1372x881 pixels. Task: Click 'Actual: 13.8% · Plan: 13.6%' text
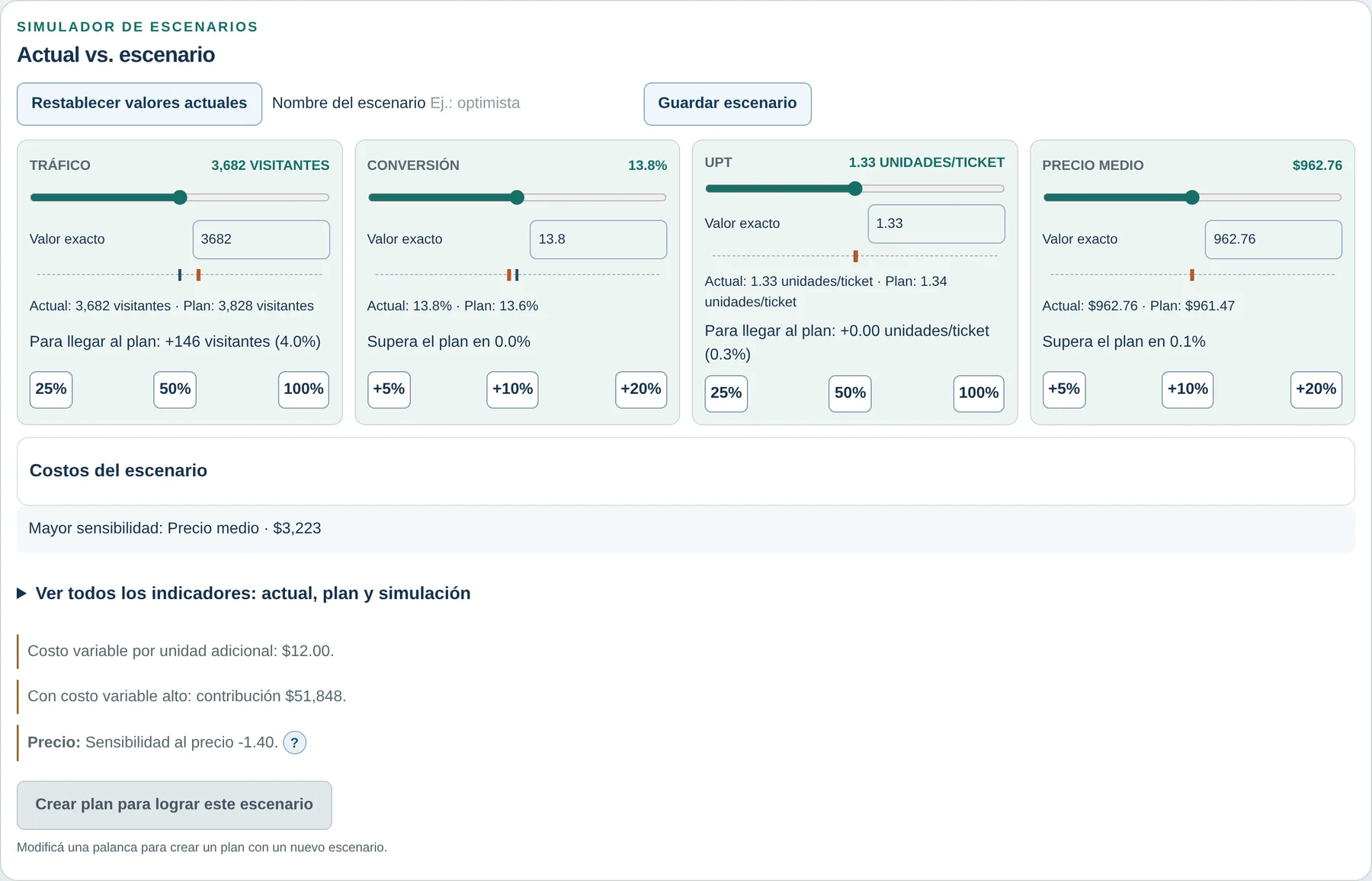453,306
